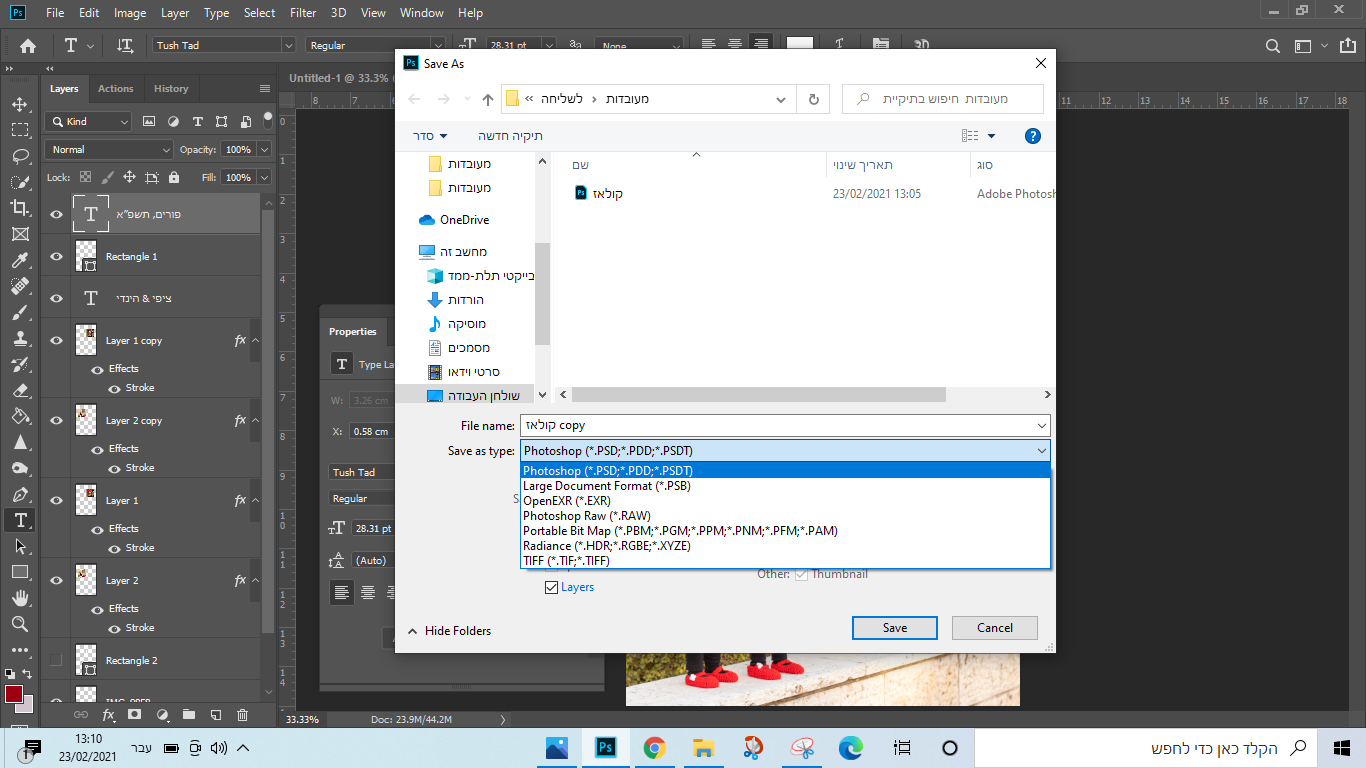Select the Lasso tool

pyautogui.click(x=20, y=156)
